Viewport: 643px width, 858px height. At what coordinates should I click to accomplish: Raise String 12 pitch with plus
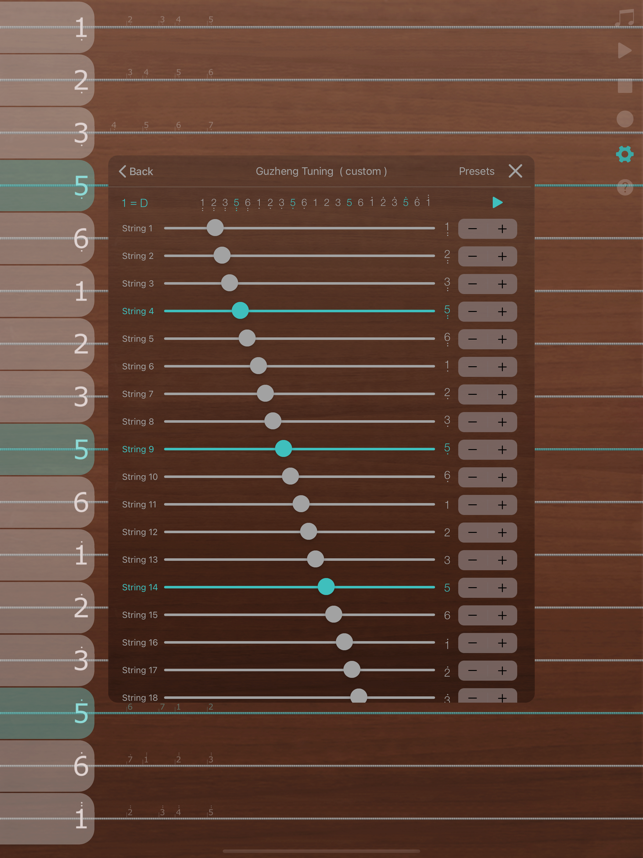[502, 533]
